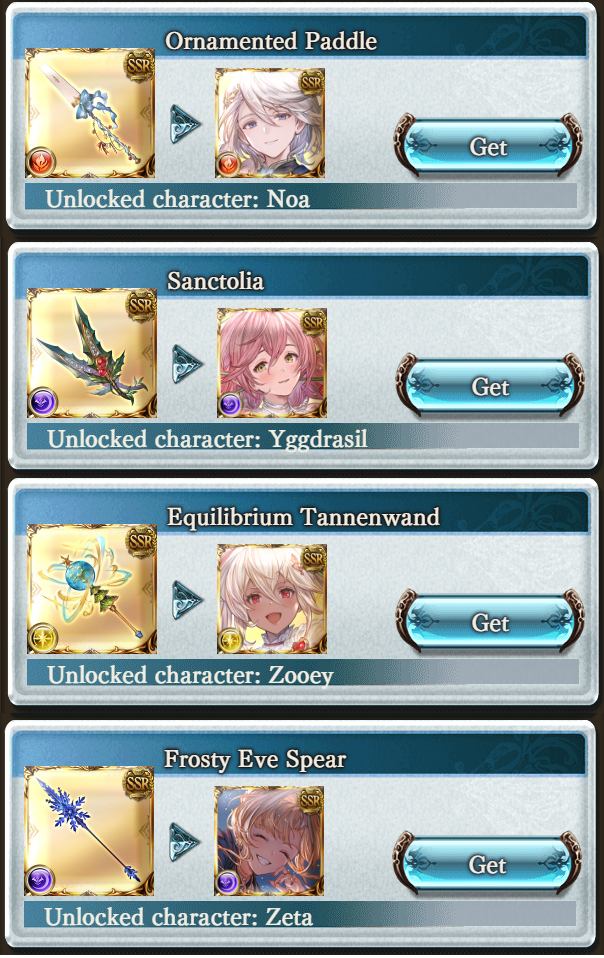Screen dimensions: 604x958
Task: Get the Equilibrium Tannenwand weapon
Action: click(490, 622)
